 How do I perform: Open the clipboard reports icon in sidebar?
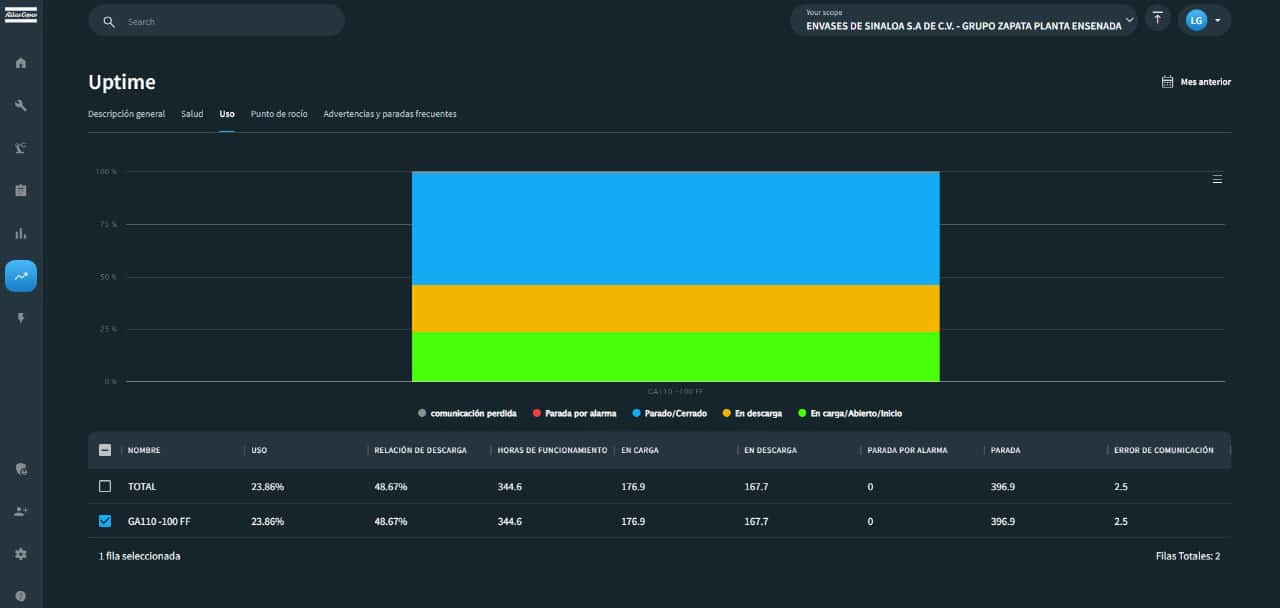(21, 190)
